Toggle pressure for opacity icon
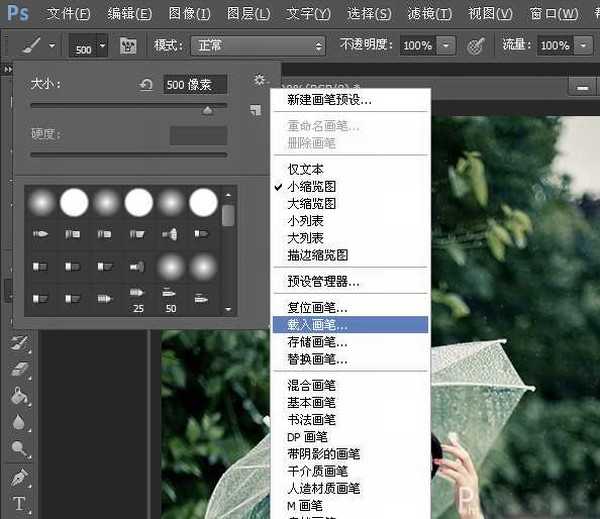The image size is (600, 519). click(476, 46)
